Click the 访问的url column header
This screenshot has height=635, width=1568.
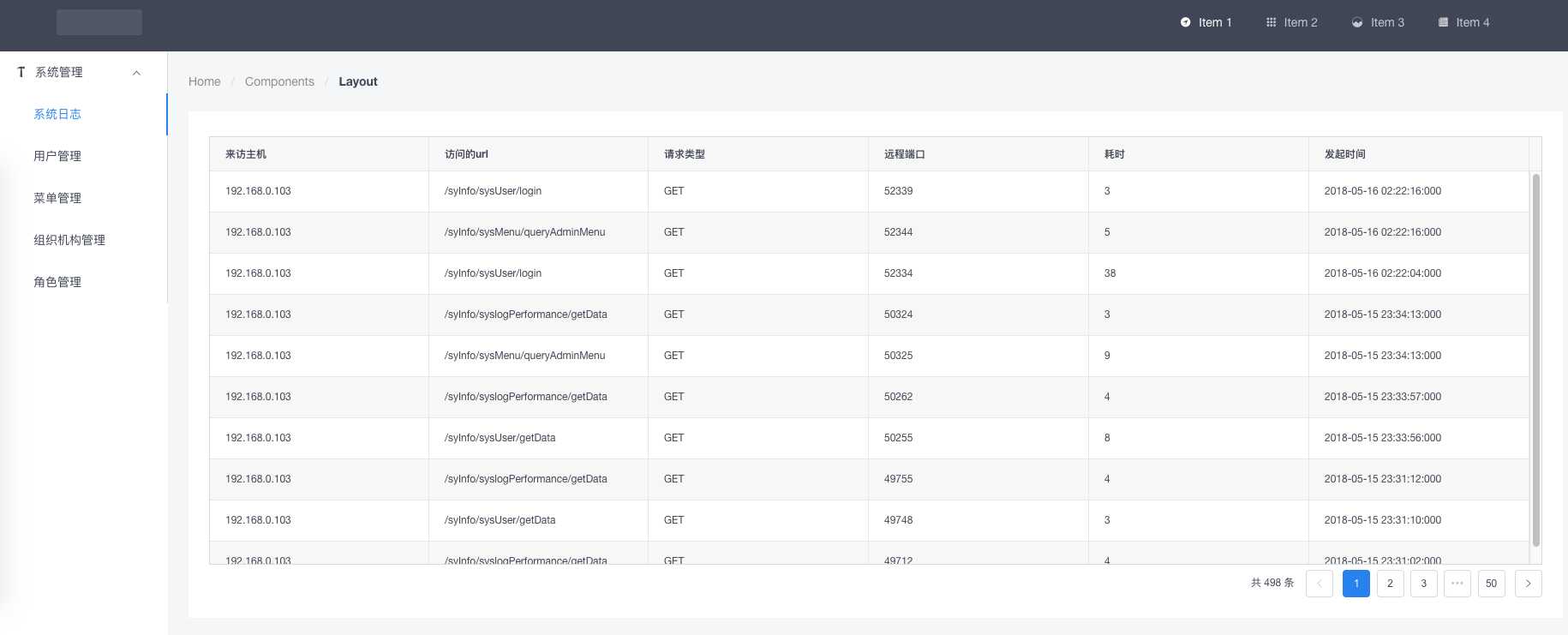point(538,154)
